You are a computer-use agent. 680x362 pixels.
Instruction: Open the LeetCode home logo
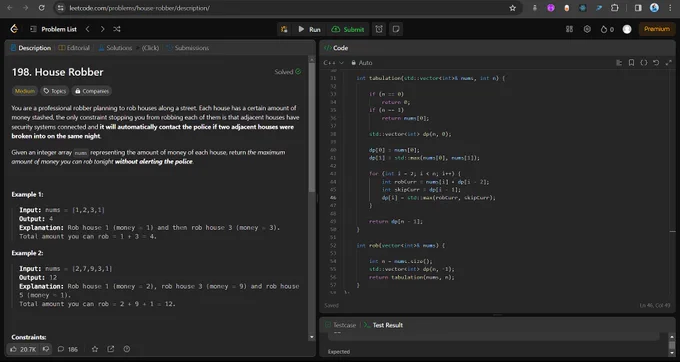point(14,29)
